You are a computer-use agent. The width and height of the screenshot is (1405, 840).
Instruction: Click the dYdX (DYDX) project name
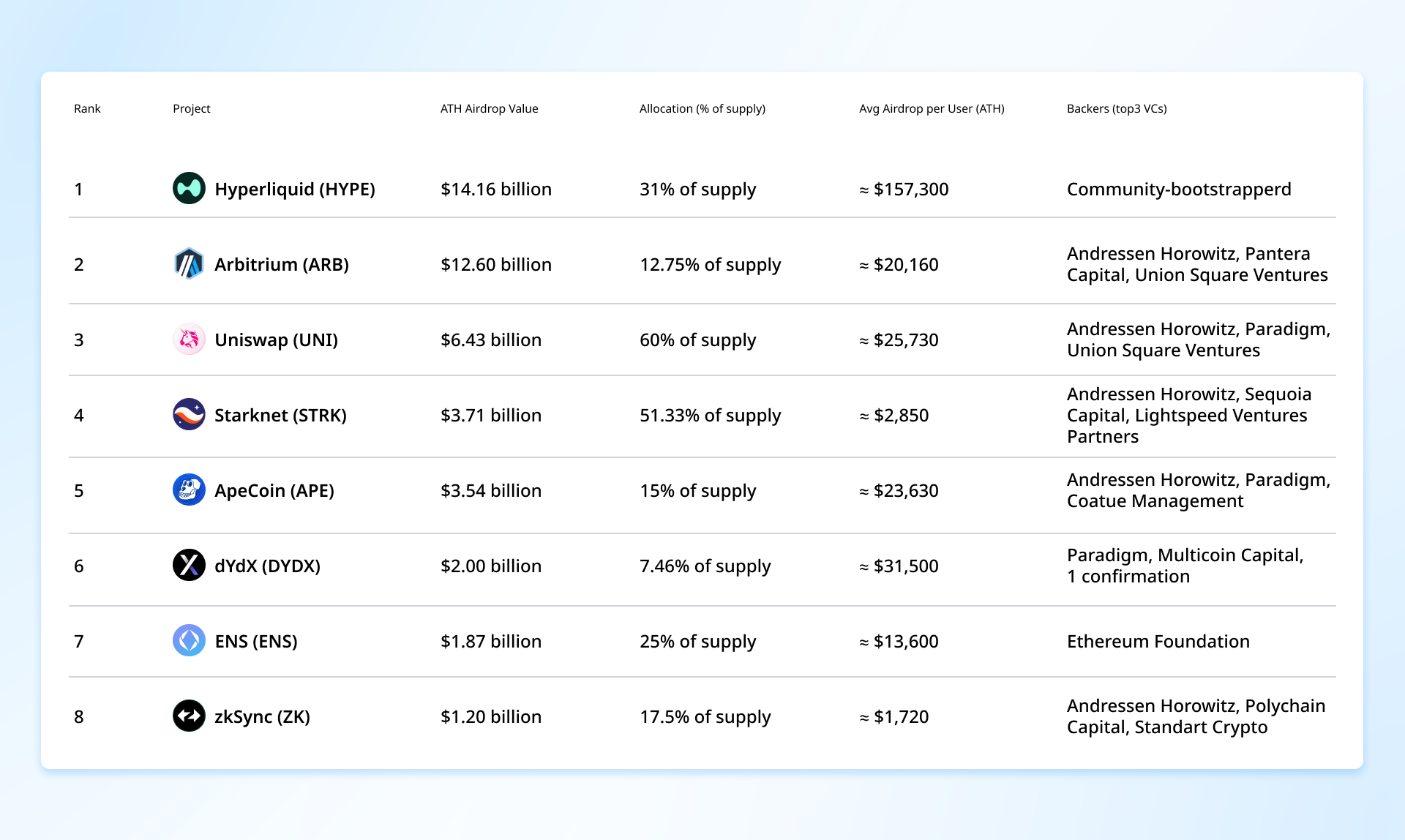point(267,566)
